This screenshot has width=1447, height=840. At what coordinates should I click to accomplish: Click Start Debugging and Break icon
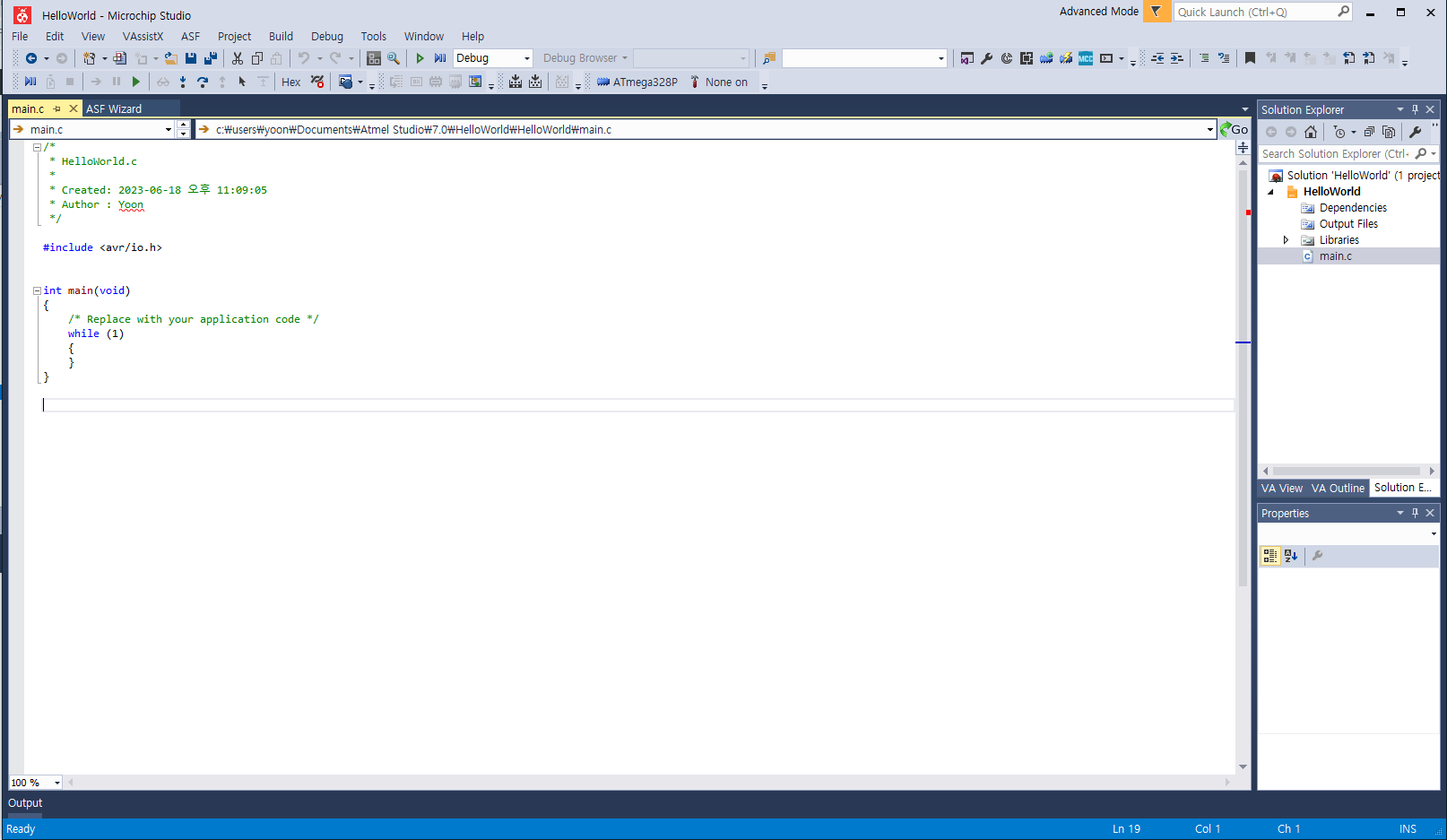click(x=440, y=58)
